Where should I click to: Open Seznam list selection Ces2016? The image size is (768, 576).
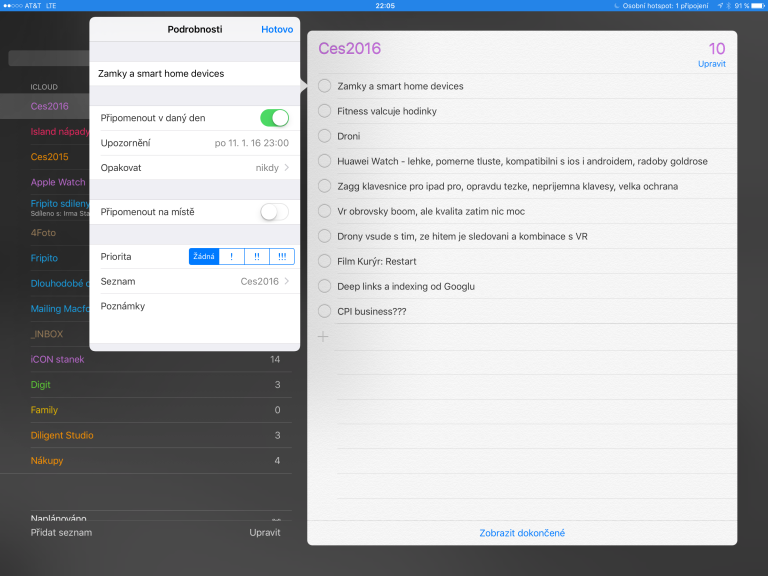[x=195, y=282]
